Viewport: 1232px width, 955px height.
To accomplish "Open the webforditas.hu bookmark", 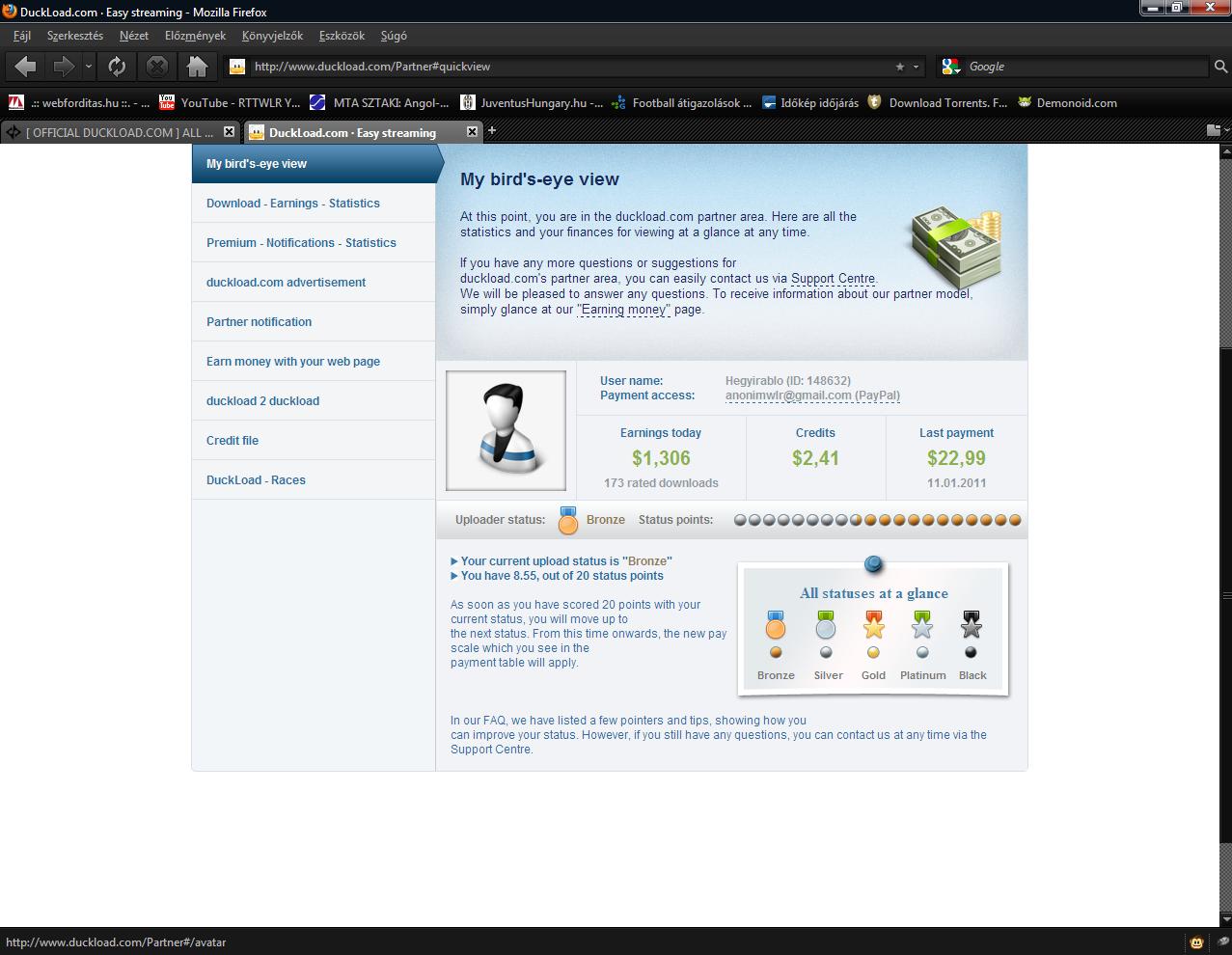I will coord(79,102).
